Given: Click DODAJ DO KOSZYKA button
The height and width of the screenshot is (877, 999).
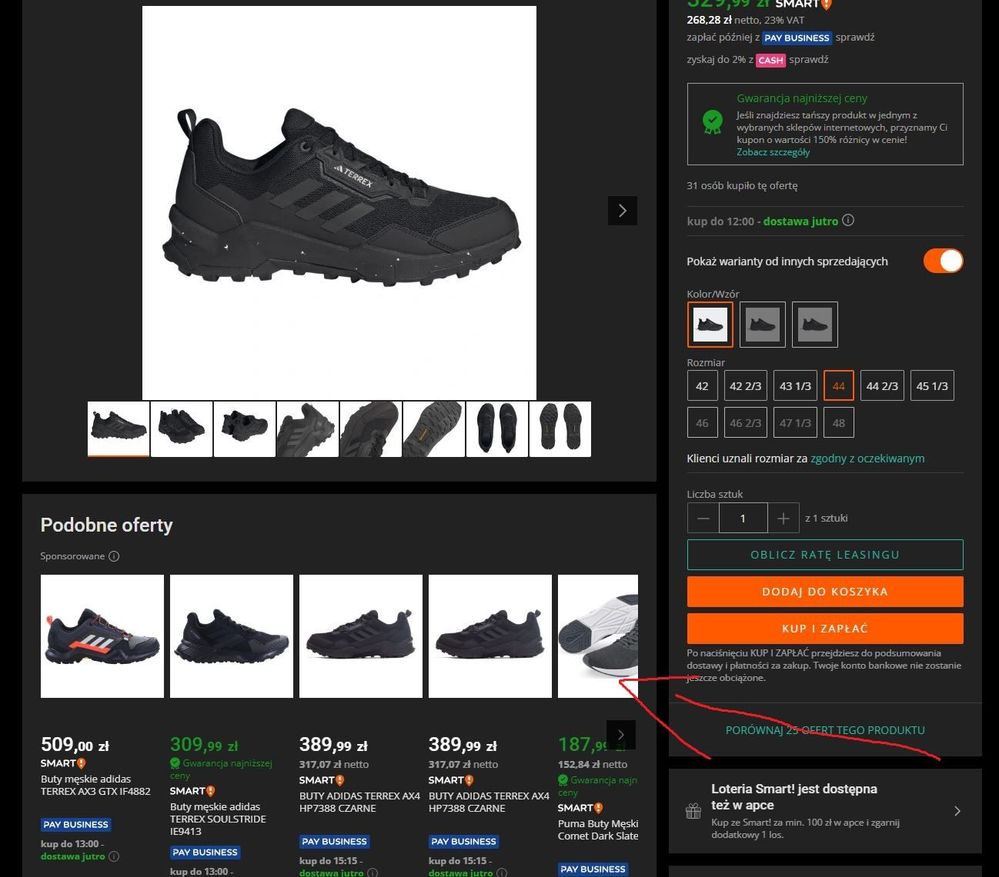Looking at the screenshot, I should pyautogui.click(x=825, y=592).
